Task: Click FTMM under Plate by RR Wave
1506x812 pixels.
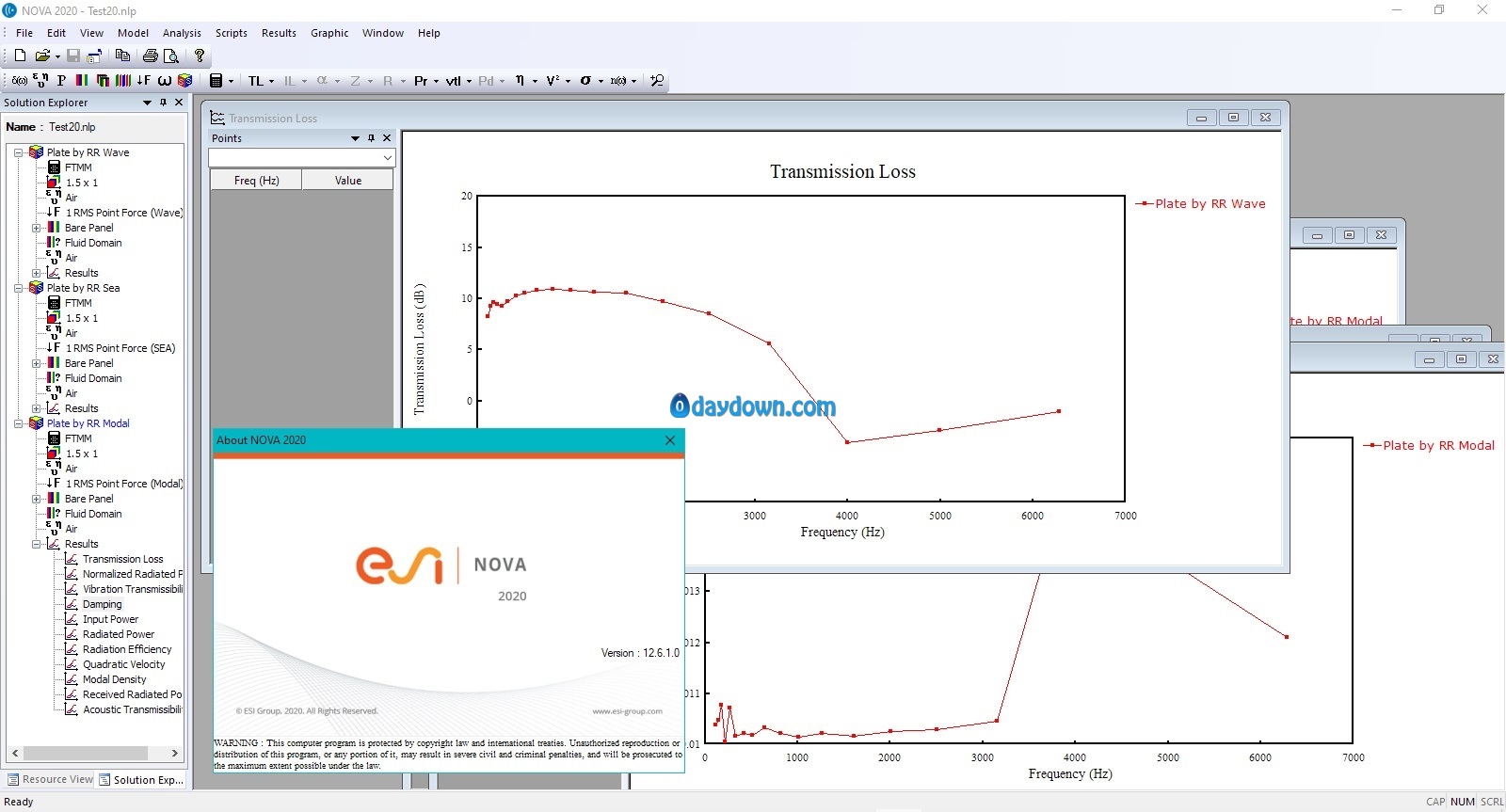Action: click(x=78, y=167)
